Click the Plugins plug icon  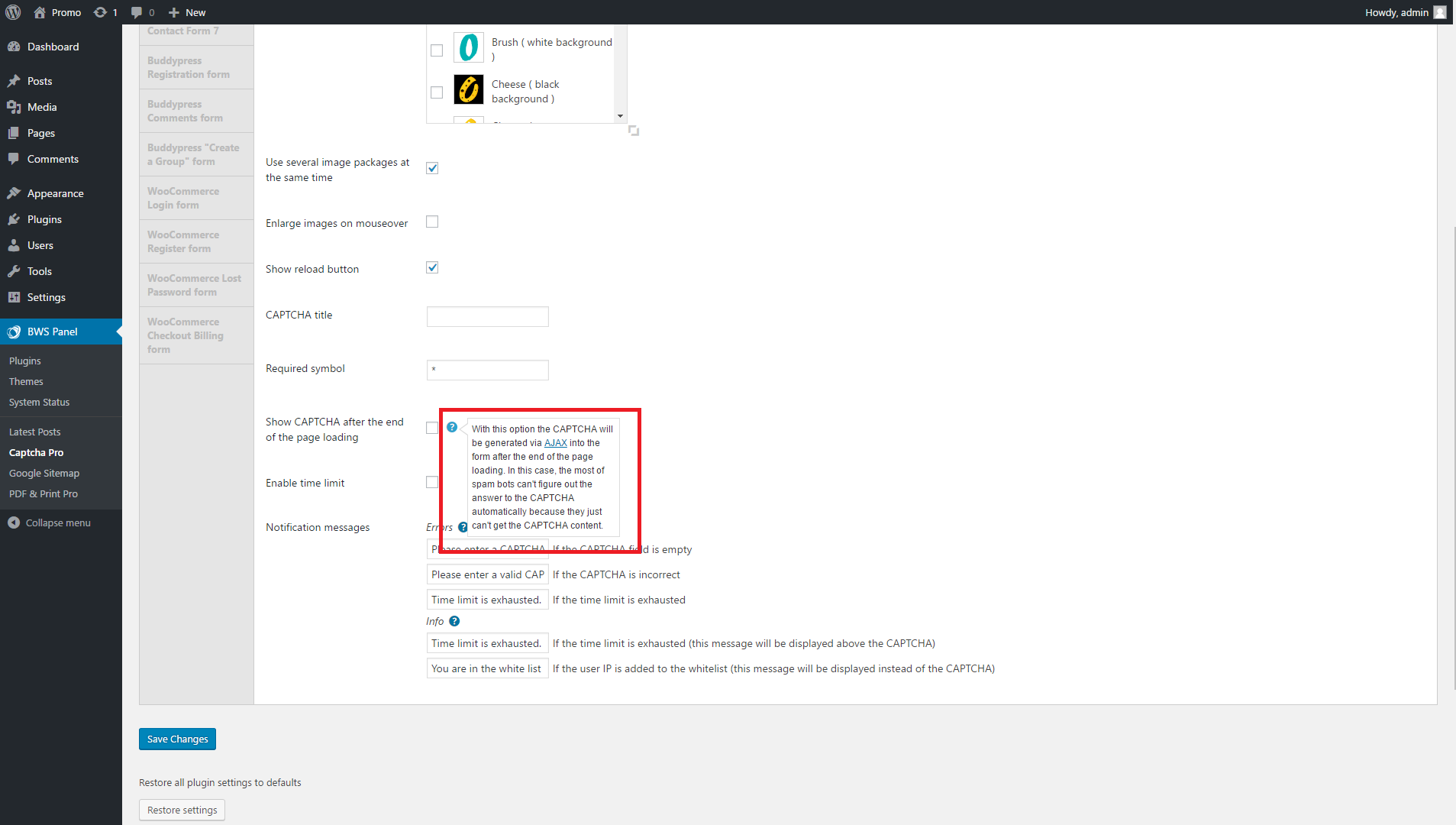[14, 219]
